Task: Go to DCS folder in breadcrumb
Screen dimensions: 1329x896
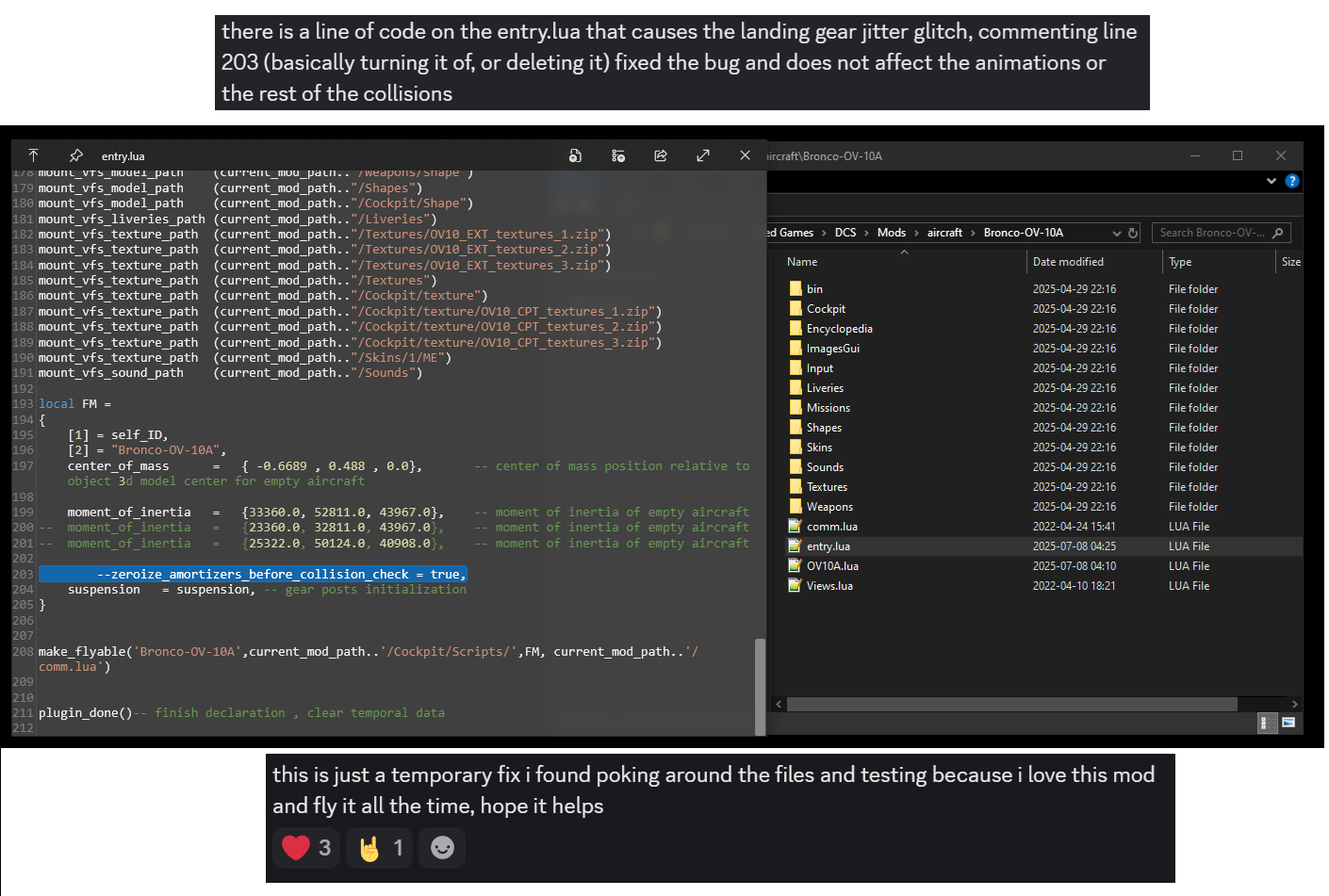Action: coord(845,233)
